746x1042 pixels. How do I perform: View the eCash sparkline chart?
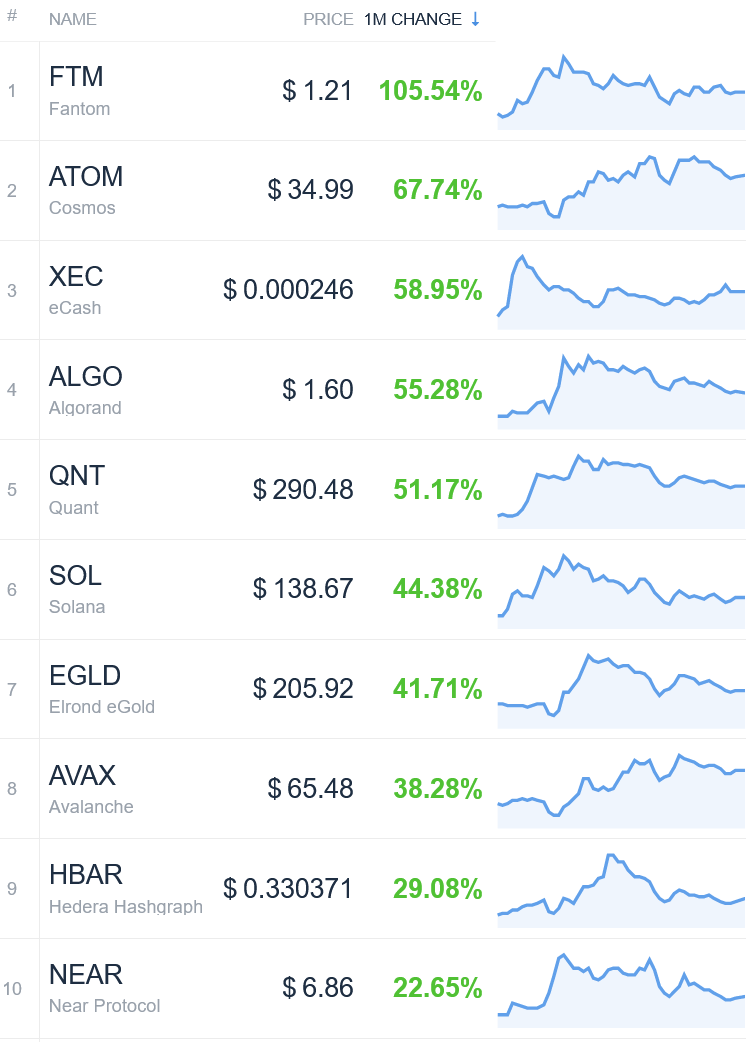tap(621, 291)
